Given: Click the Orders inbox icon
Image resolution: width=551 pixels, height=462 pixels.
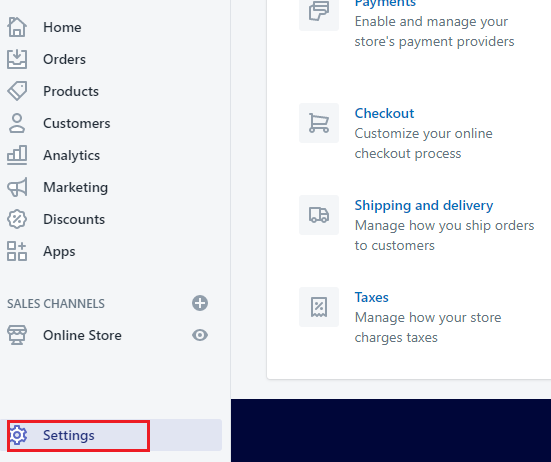Looking at the screenshot, I should pyautogui.click(x=17, y=59).
